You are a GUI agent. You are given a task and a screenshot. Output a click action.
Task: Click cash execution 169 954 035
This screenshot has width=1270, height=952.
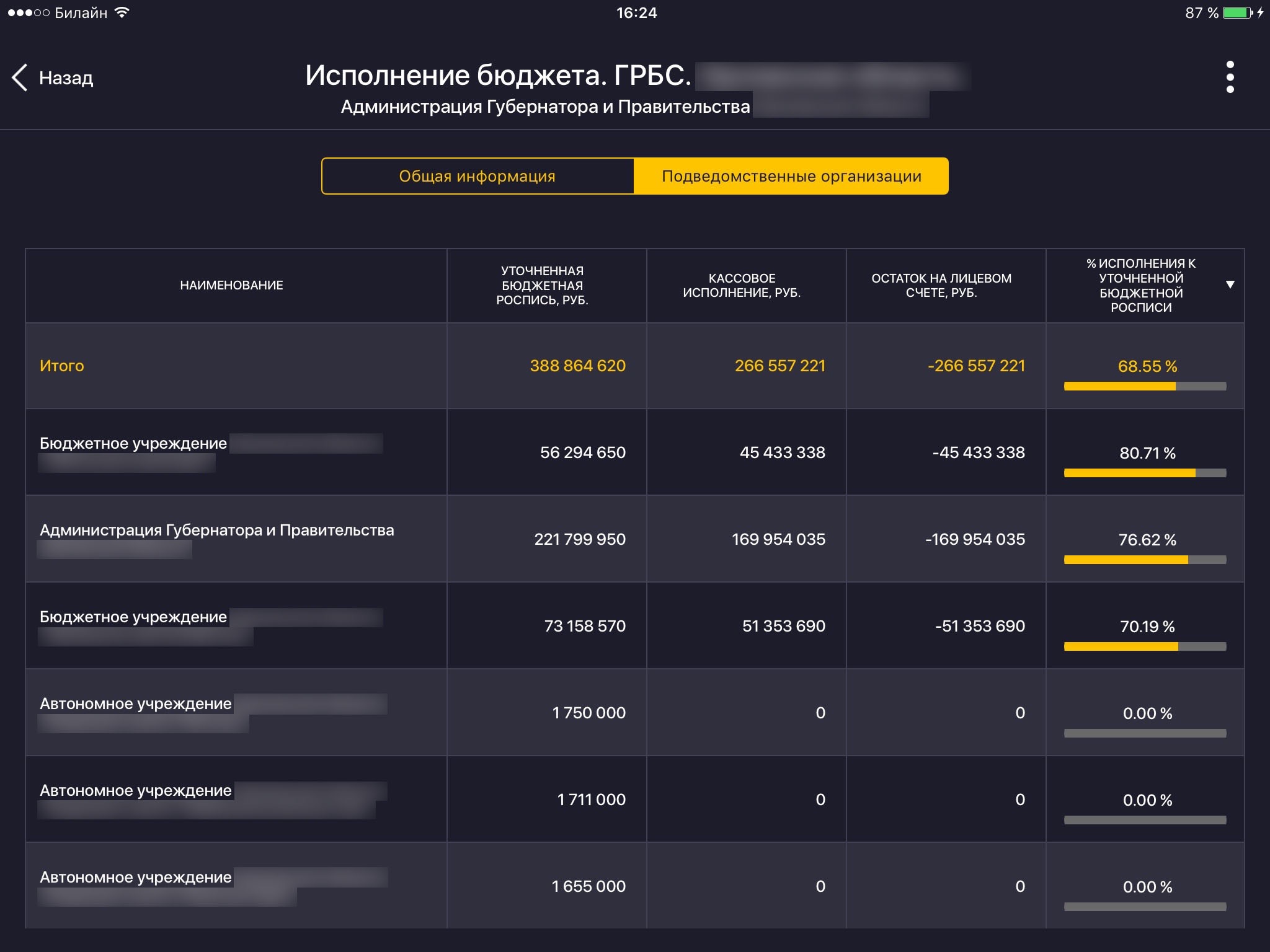pos(779,539)
